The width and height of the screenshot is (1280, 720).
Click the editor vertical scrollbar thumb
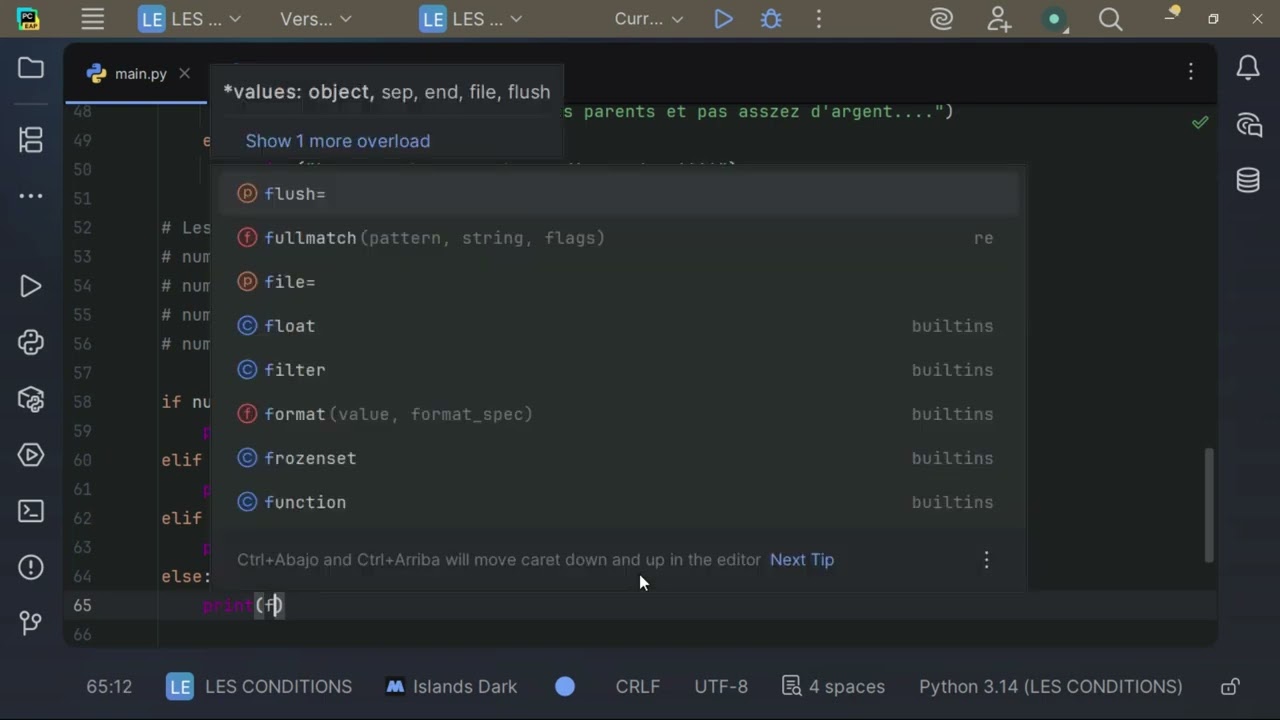[x=1209, y=505]
